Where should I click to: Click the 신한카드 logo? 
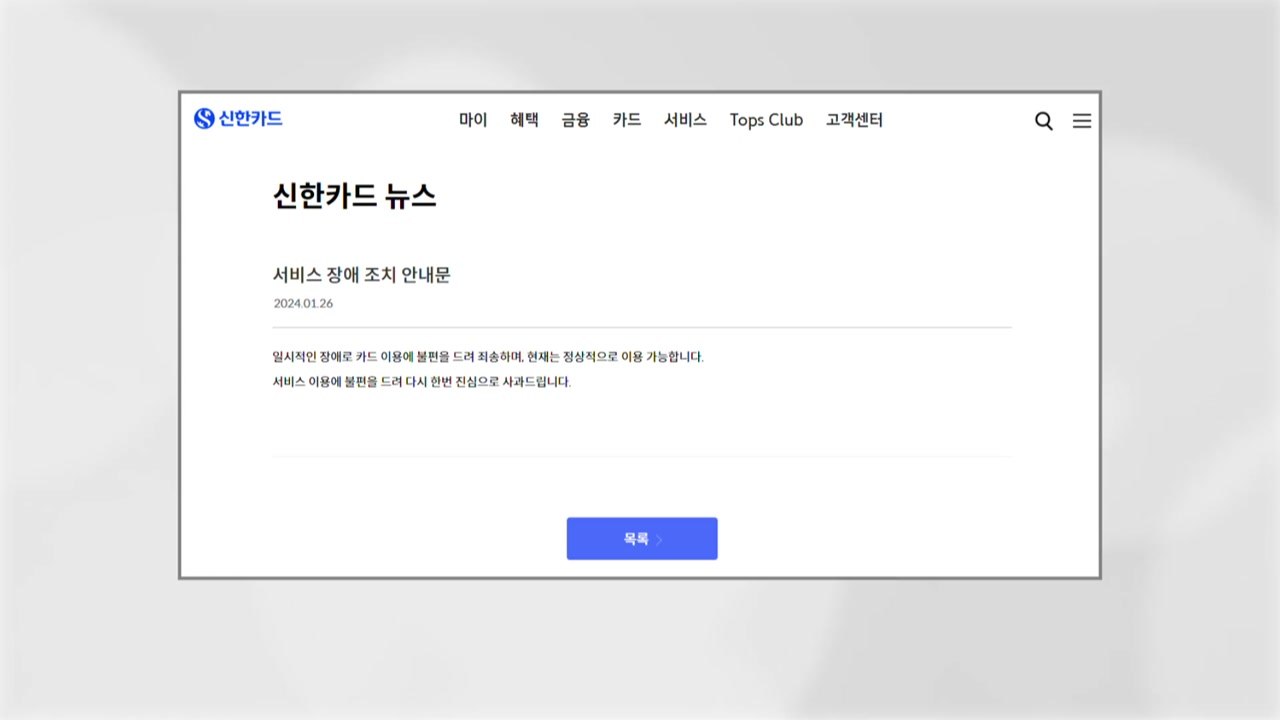(x=238, y=118)
